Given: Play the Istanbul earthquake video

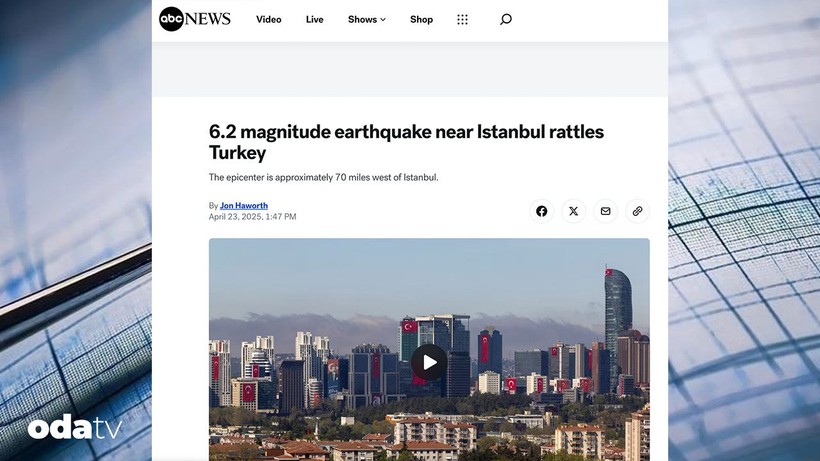Looking at the screenshot, I should (429, 362).
